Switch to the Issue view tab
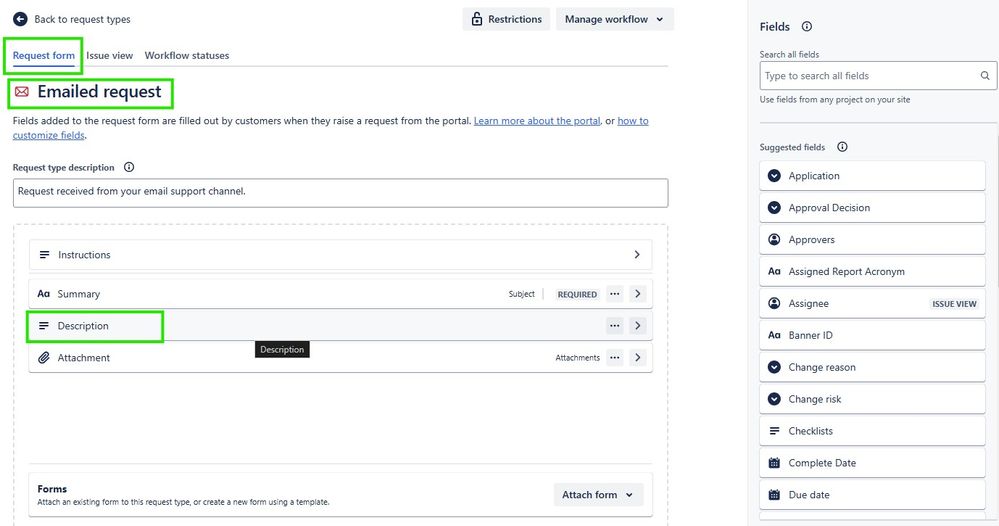This screenshot has height=526, width=999. [x=110, y=55]
